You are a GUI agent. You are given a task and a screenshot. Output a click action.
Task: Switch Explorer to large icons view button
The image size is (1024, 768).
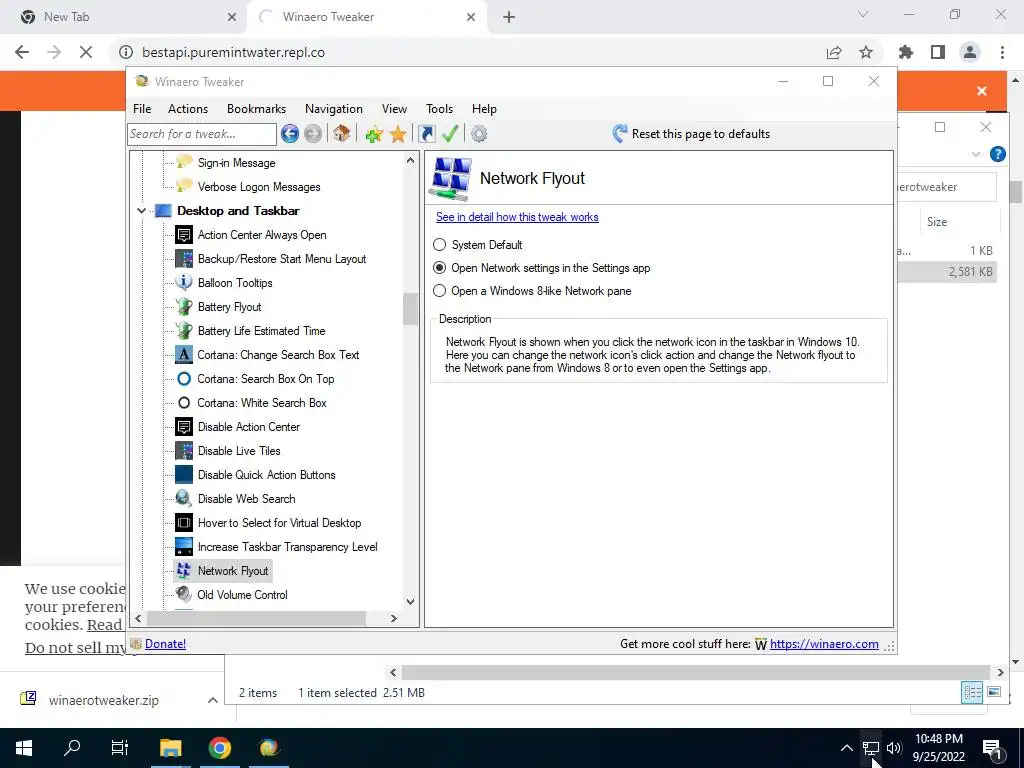[x=994, y=692]
